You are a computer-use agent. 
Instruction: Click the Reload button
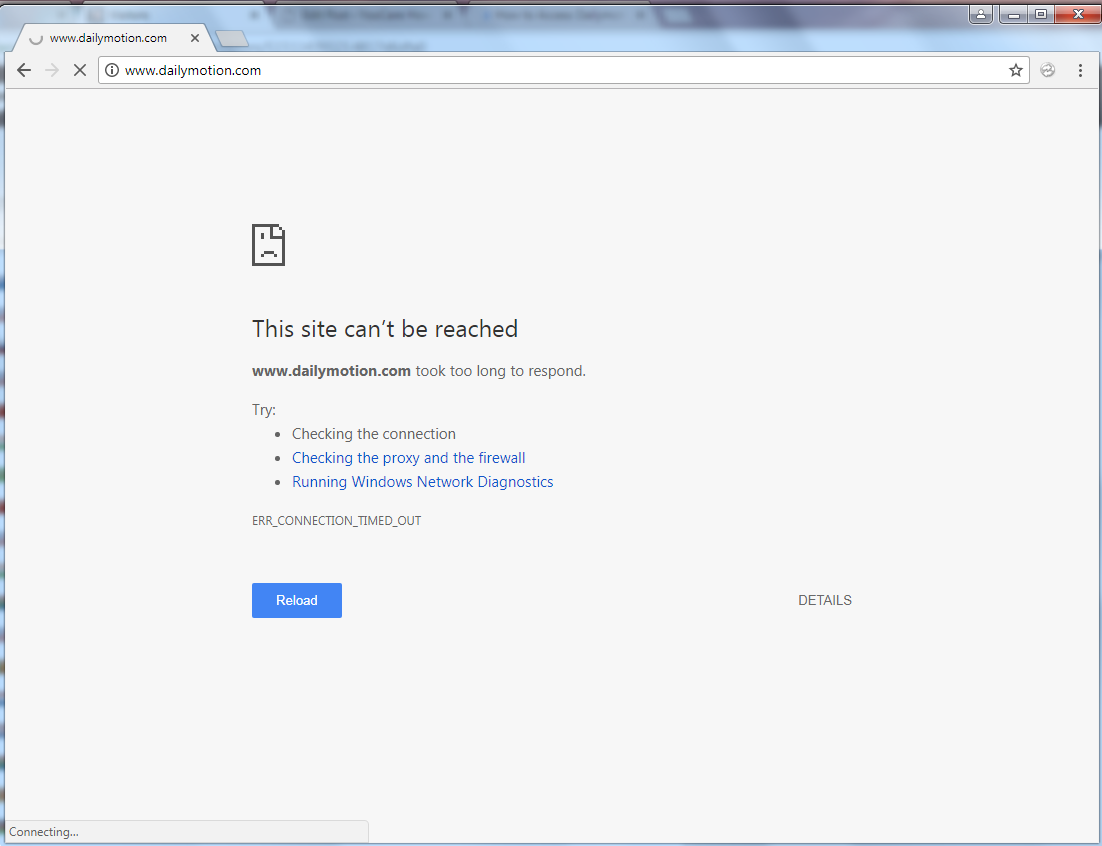point(297,600)
